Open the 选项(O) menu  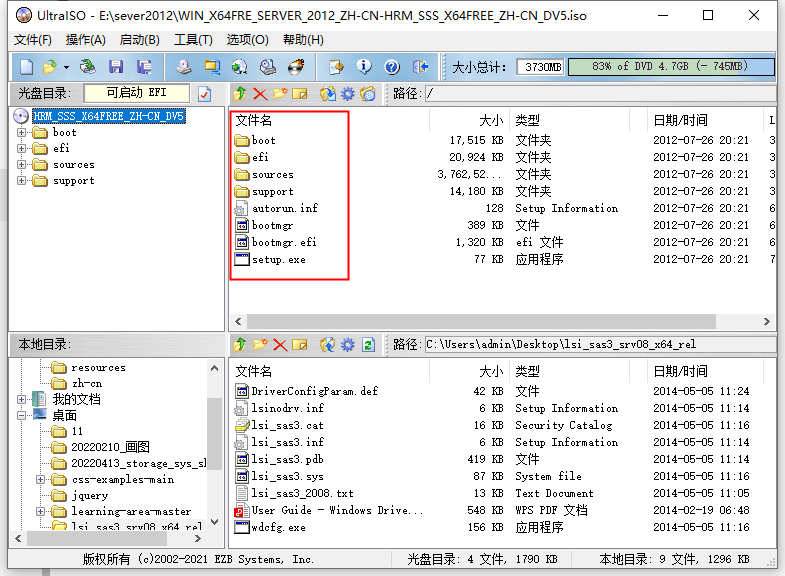point(247,40)
